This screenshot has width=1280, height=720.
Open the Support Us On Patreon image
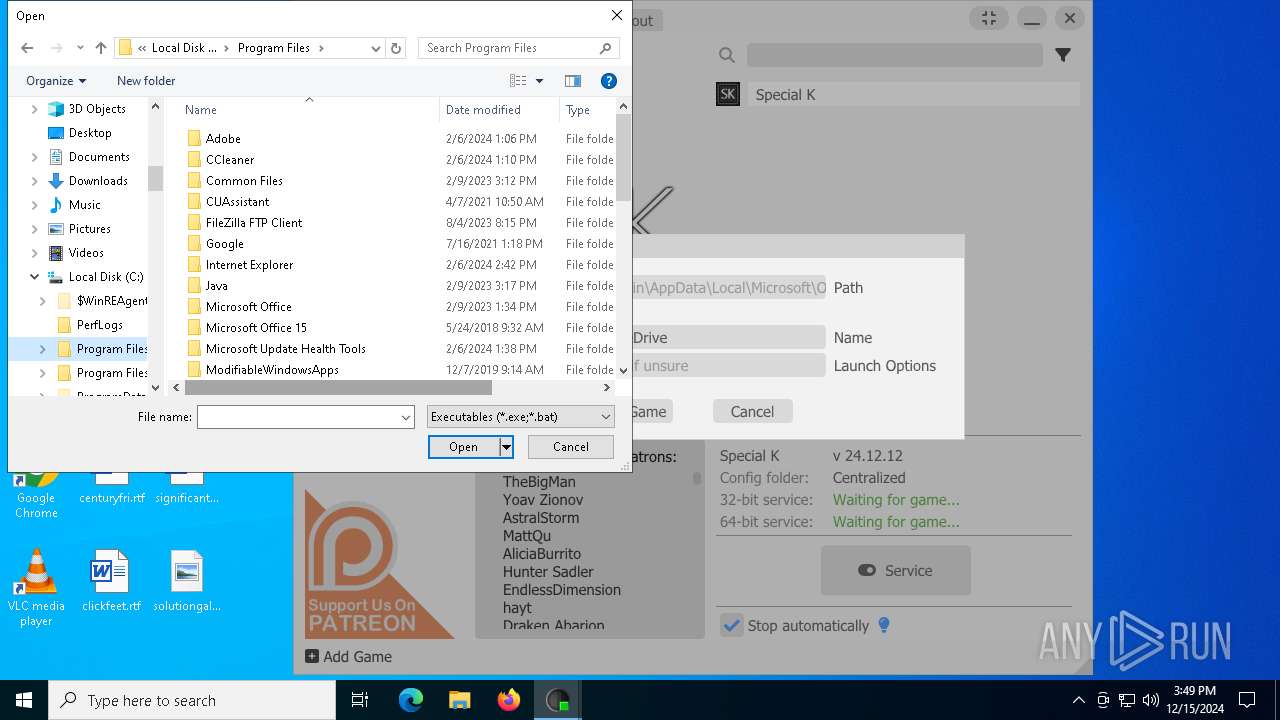click(x=380, y=563)
